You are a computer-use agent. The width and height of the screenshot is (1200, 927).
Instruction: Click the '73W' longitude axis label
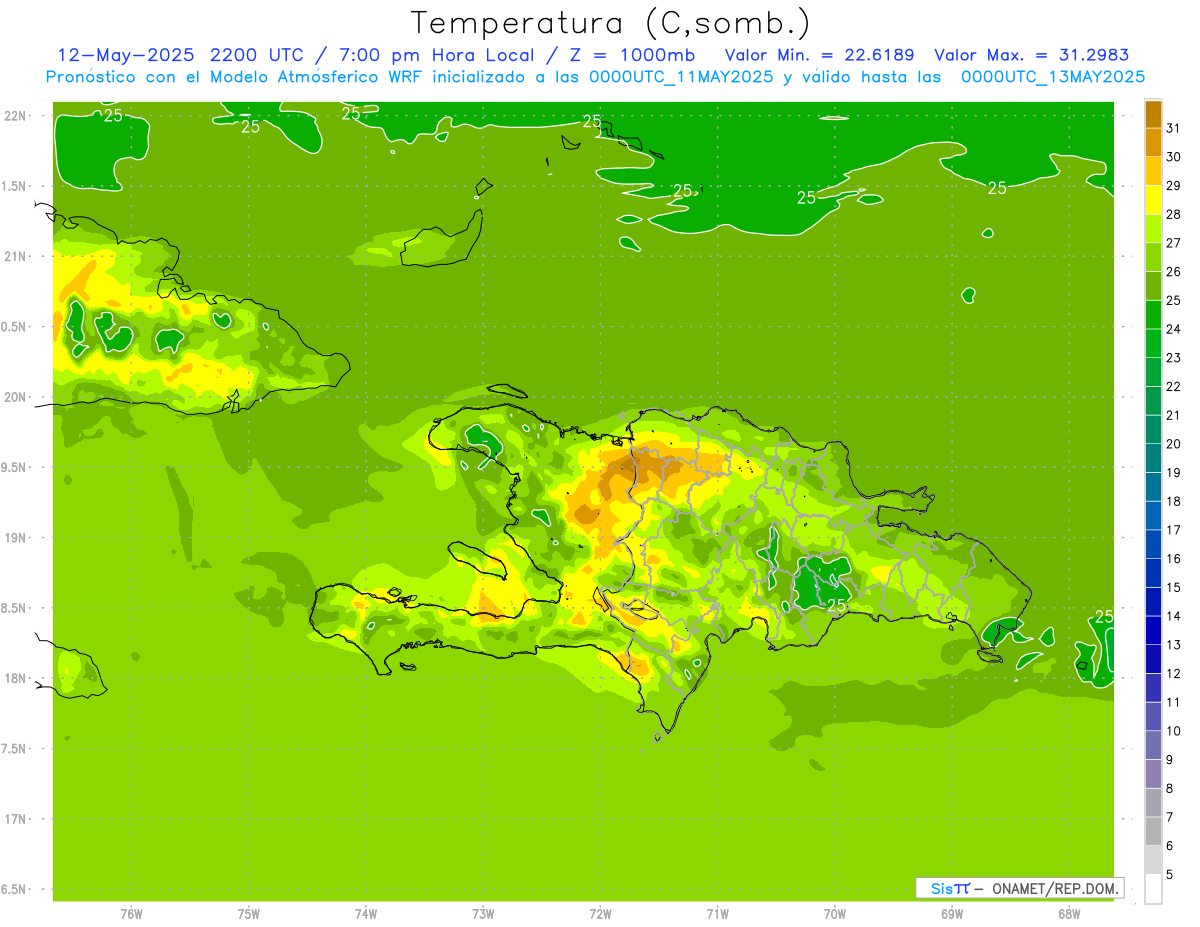[483, 914]
